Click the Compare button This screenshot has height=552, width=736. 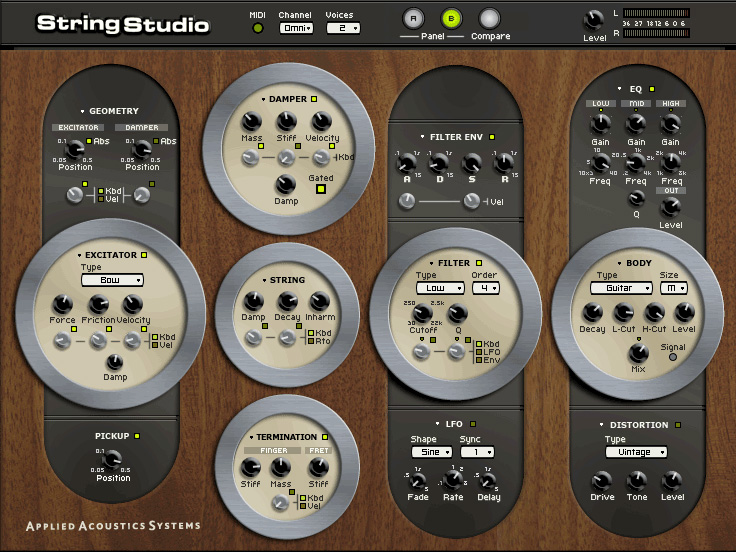click(489, 19)
